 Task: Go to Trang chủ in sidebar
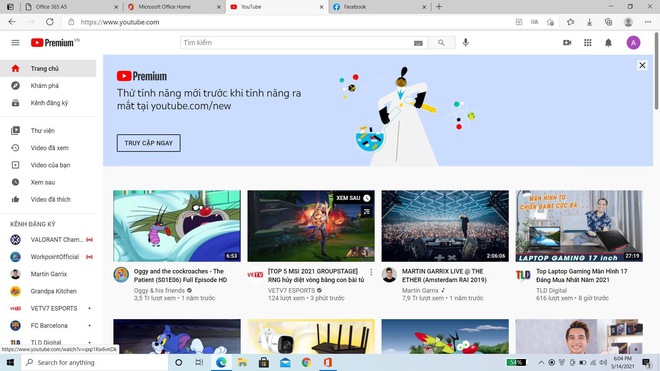tap(48, 68)
